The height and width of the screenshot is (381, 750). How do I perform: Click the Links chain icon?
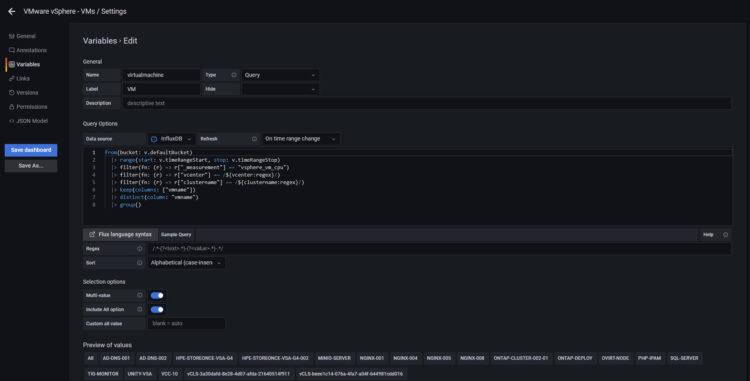pyautogui.click(x=11, y=78)
